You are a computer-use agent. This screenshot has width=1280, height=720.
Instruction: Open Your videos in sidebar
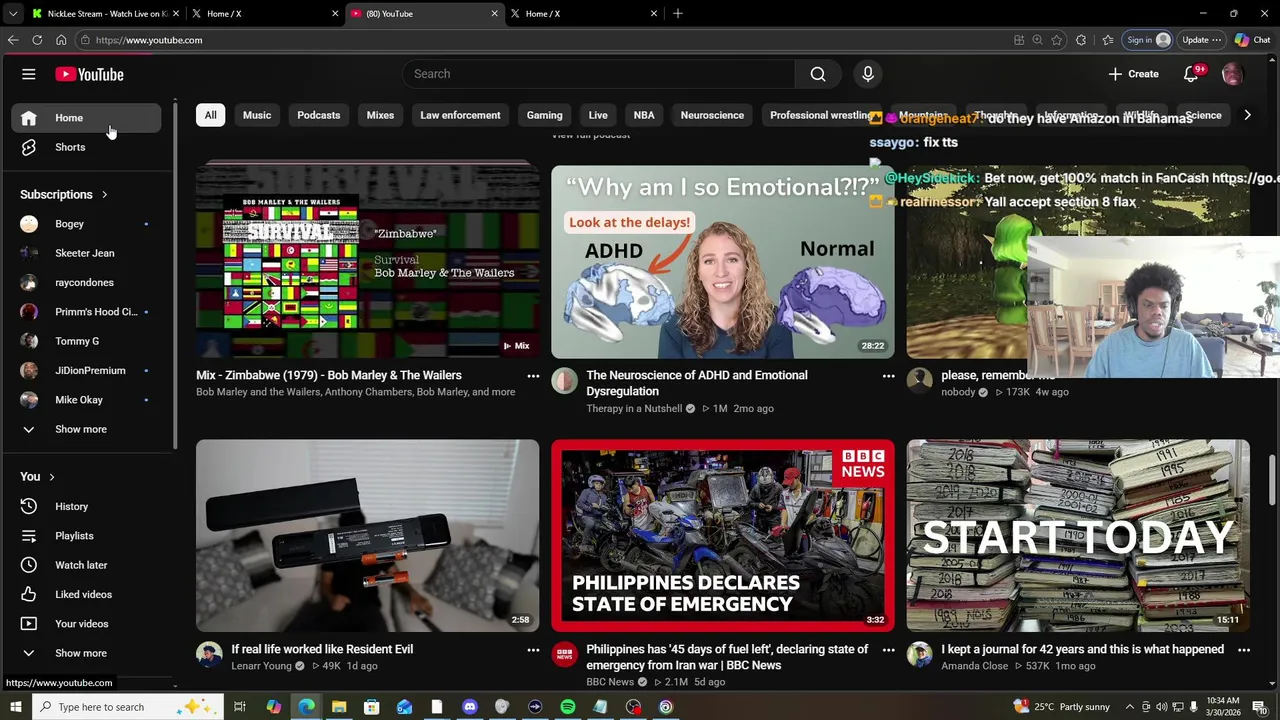click(86, 624)
